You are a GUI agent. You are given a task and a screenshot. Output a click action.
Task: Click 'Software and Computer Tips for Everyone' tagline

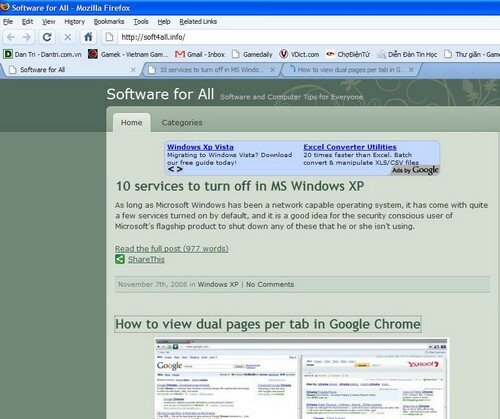tap(291, 97)
